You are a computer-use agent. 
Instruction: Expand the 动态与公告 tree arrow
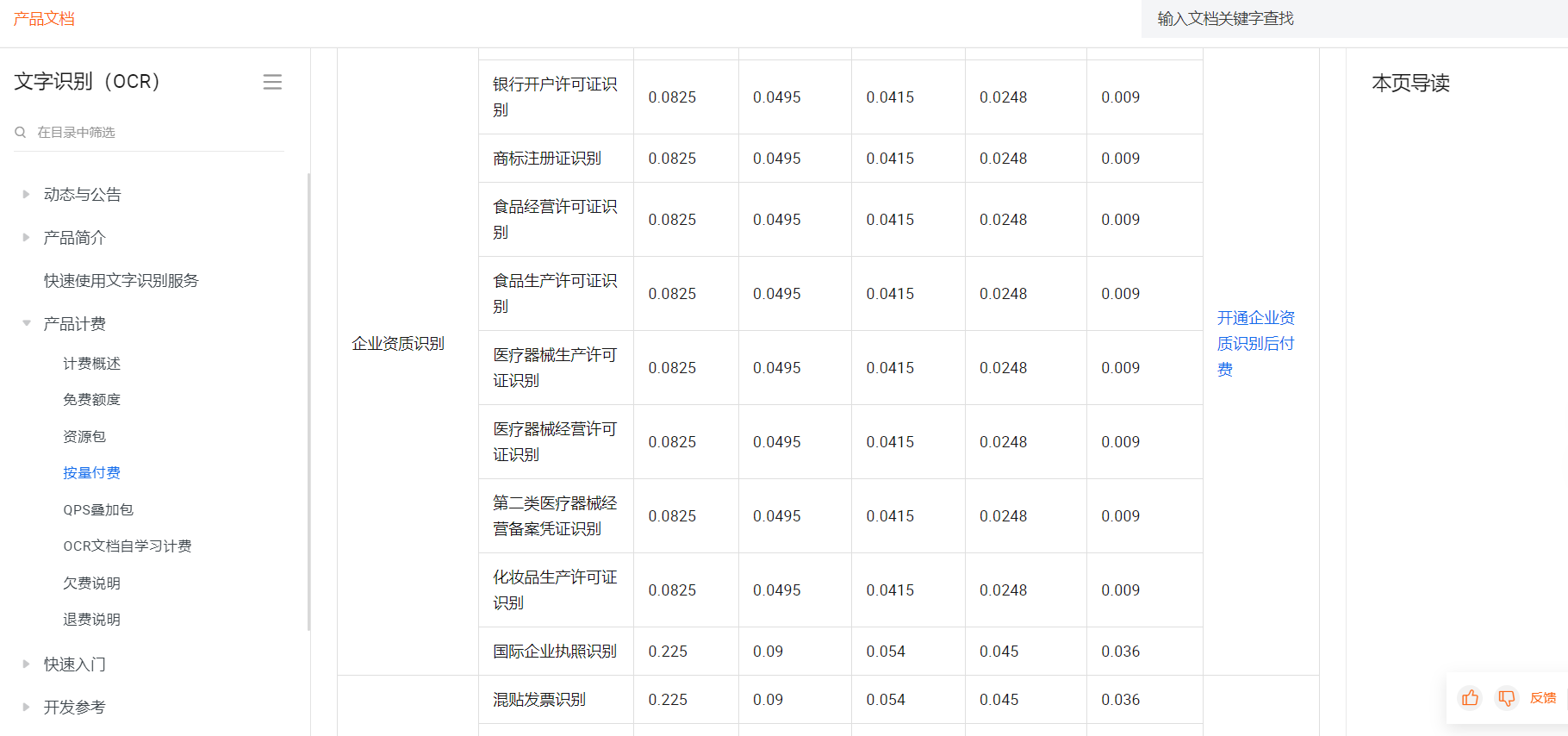click(x=26, y=194)
